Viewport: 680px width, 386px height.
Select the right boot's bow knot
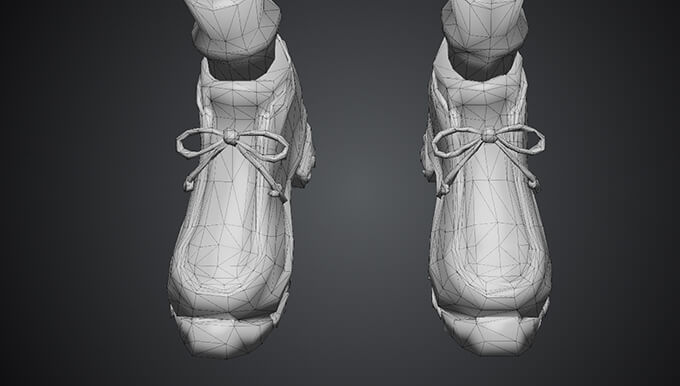click(489, 135)
